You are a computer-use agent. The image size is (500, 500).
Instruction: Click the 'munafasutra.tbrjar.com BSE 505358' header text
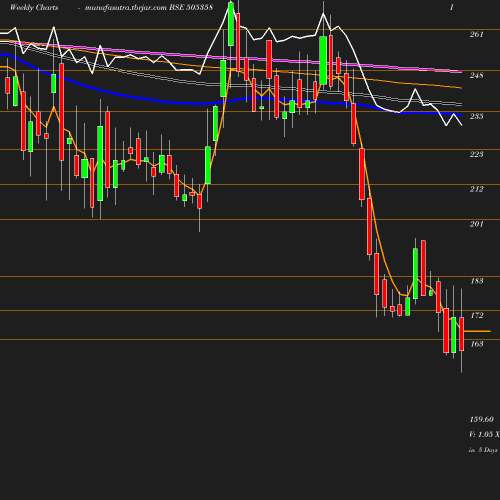[x=149, y=8]
